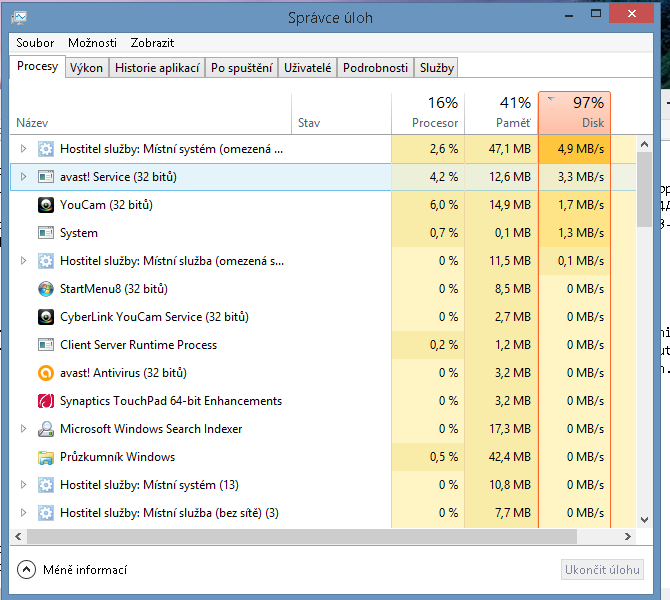Click the Synaptics TouchPad red icon
Viewport: 670px width, 600px height.
pyautogui.click(x=45, y=401)
